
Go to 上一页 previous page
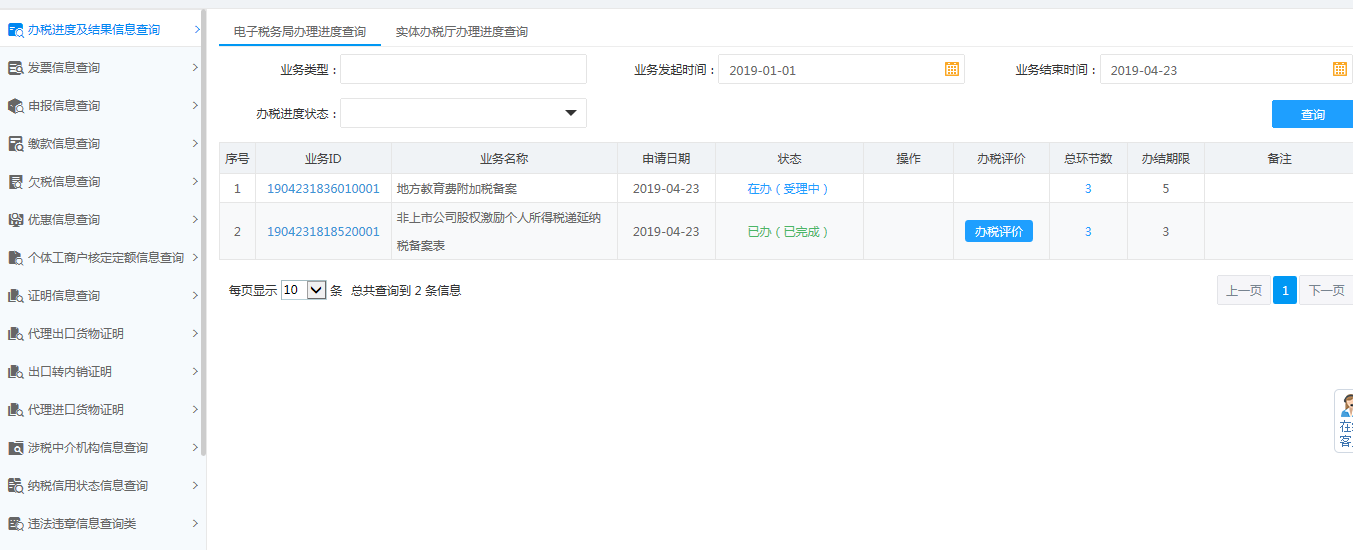[x=1244, y=291]
